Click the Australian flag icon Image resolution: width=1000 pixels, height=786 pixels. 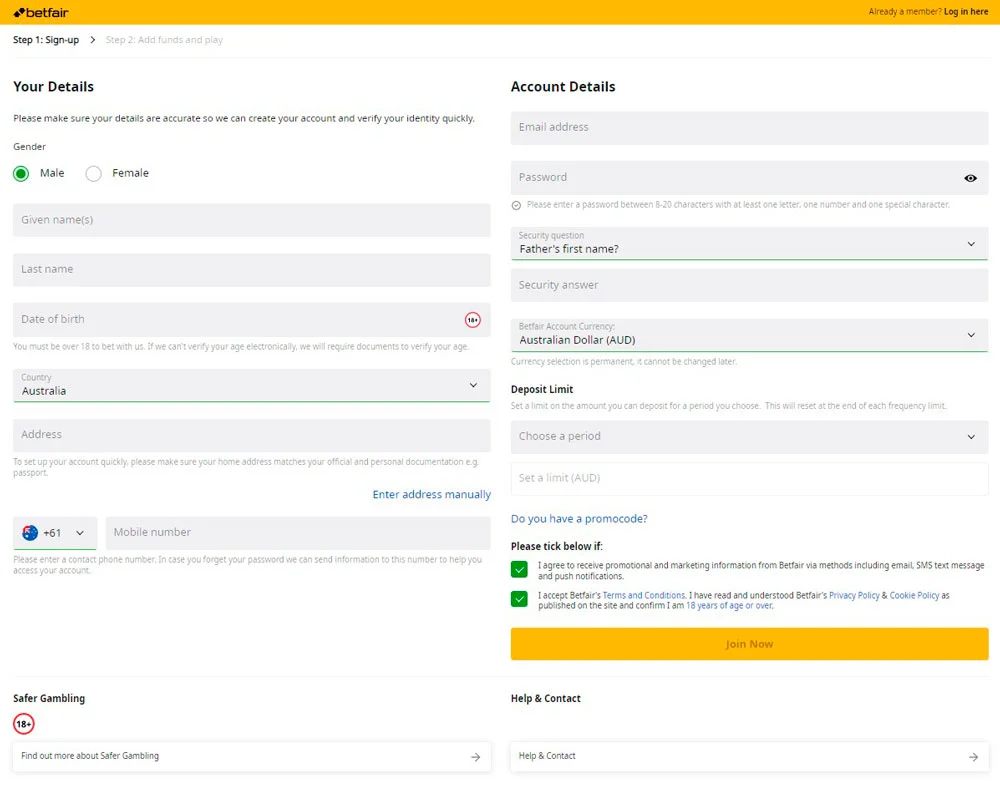[30, 533]
